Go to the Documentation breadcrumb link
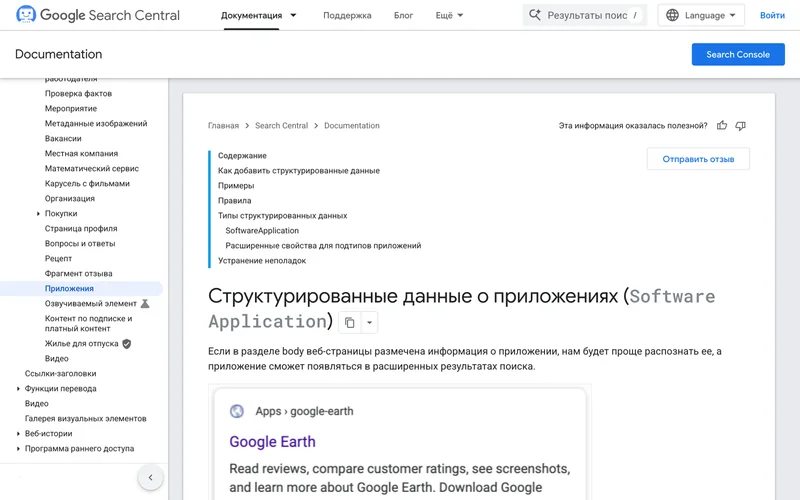 [x=352, y=126]
